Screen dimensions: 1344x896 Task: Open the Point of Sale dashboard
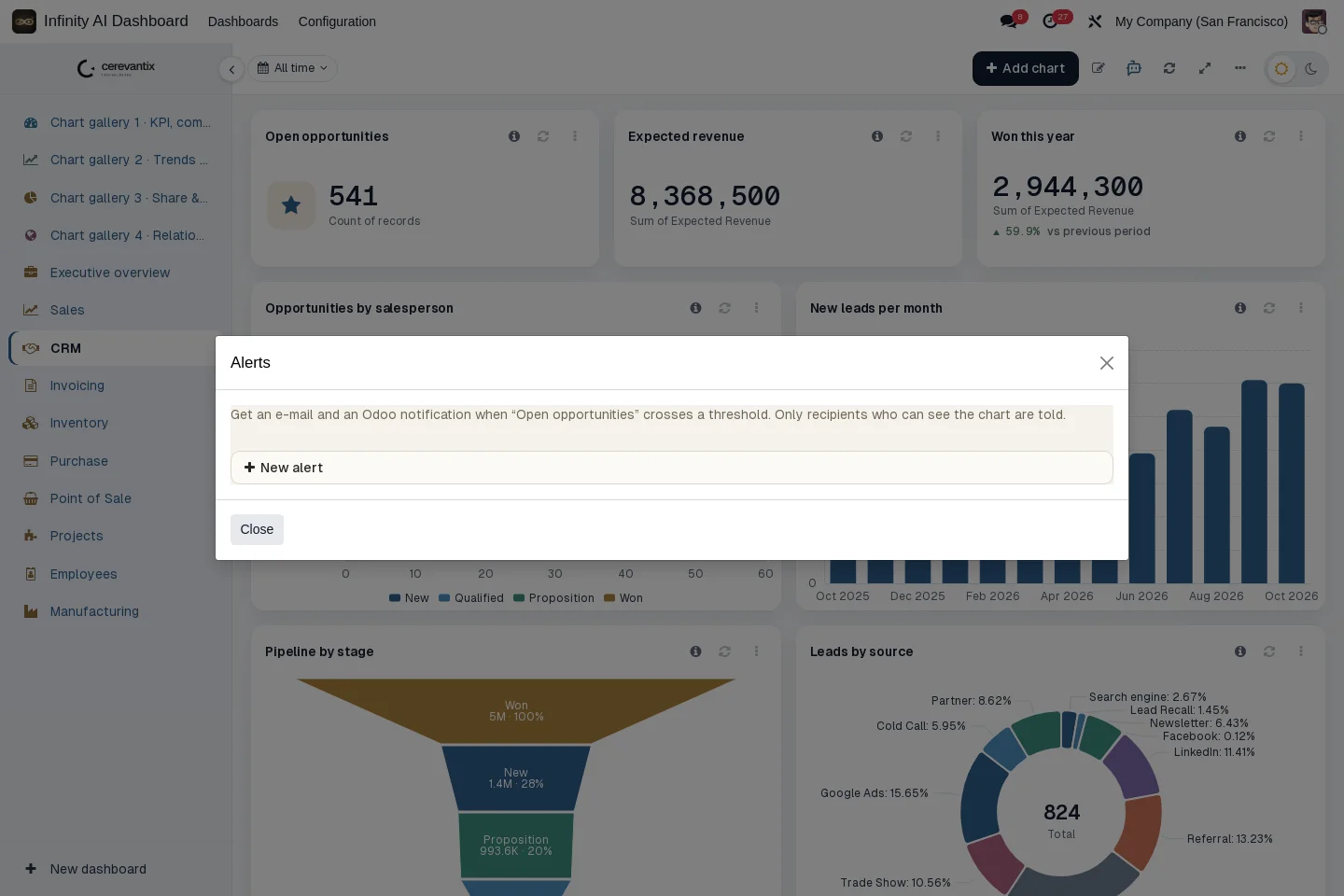point(117,498)
